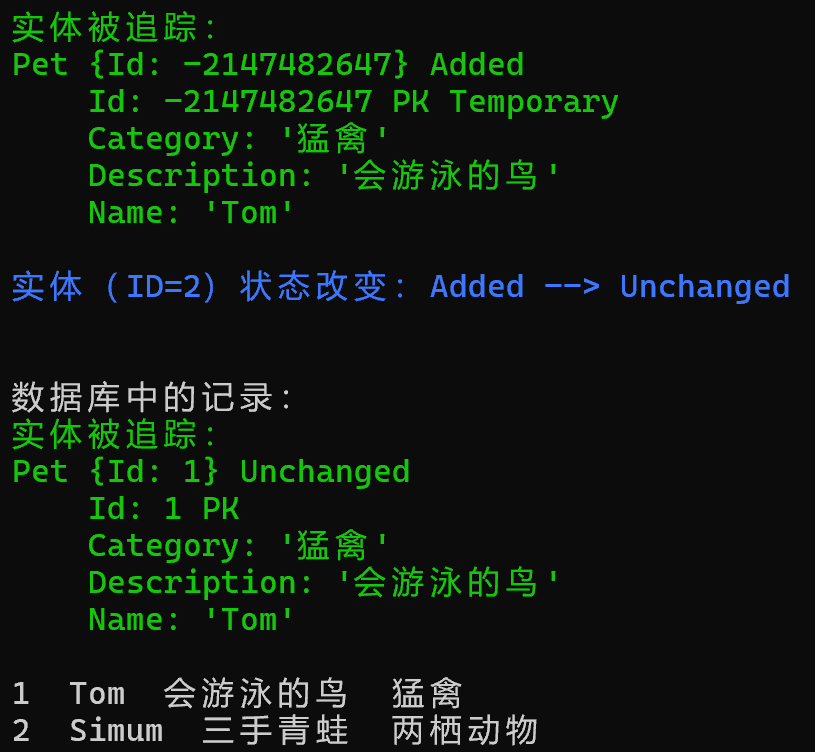
Task: Click the 'Pet {Id: -2147482647} Added' line
Action: (x=268, y=65)
